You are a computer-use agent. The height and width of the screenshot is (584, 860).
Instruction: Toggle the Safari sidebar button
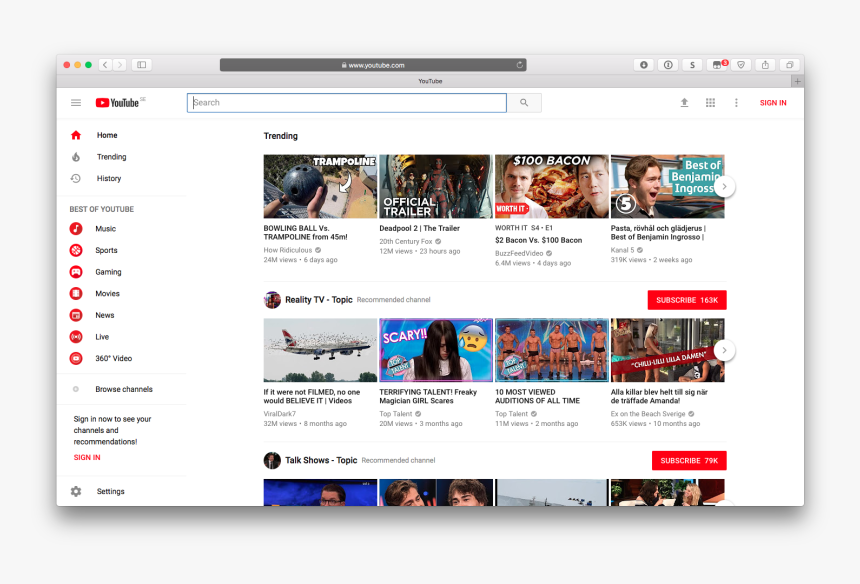(x=141, y=65)
